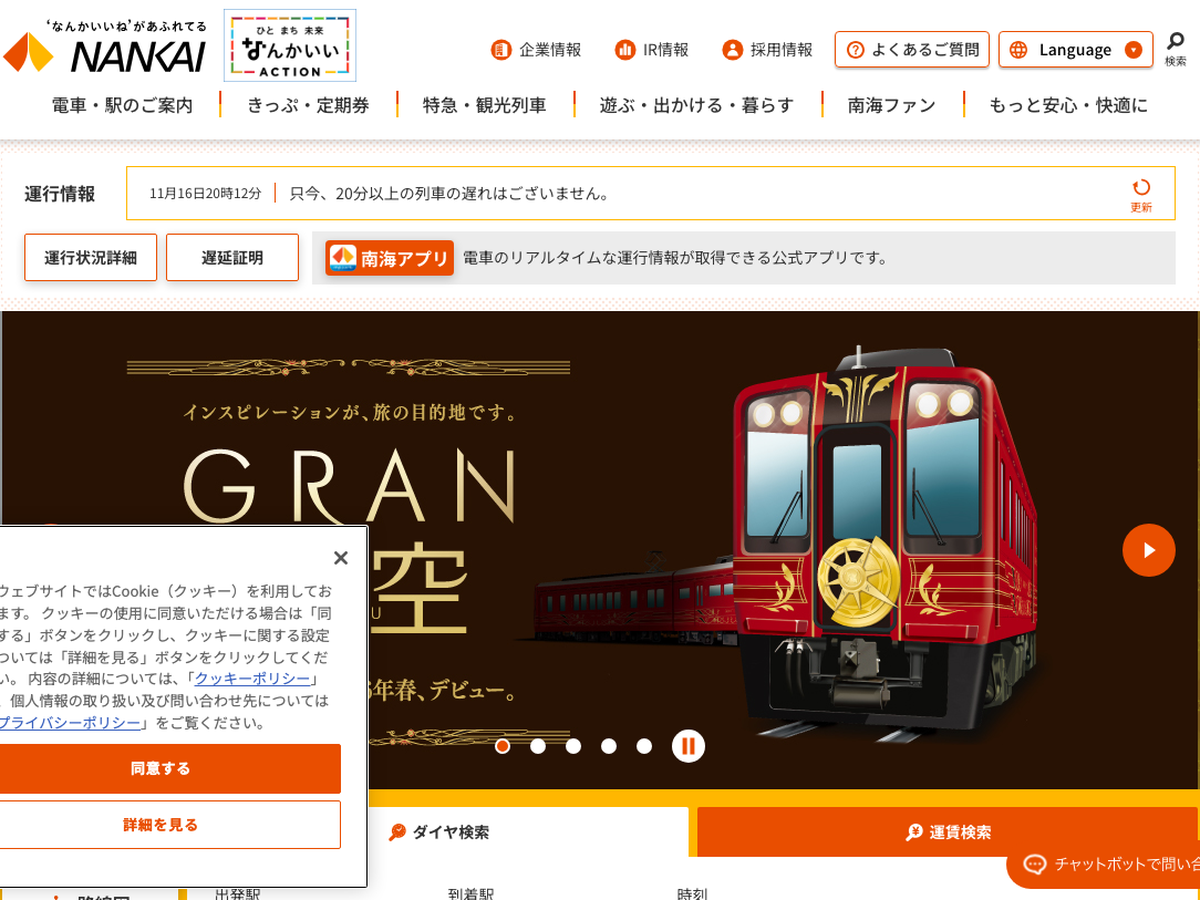This screenshot has width=1200, height=900.
Task: Open 遅延証明 button
Action: point(232,258)
